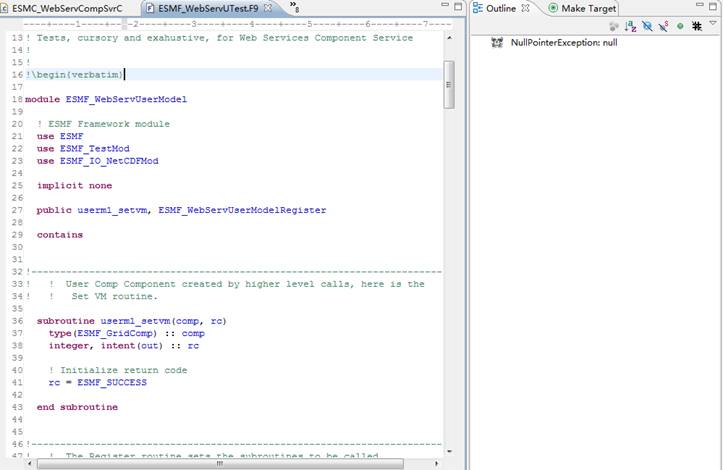This screenshot has width=723, height=470.
Task: Click the horizontal scrollbar in editor
Action: coord(200,464)
